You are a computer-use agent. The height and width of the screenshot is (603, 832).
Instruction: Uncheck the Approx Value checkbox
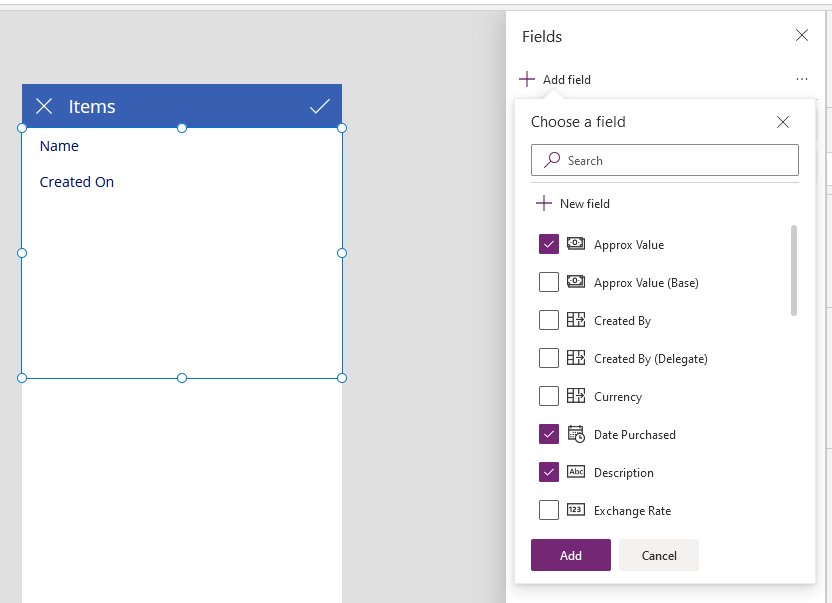[549, 244]
